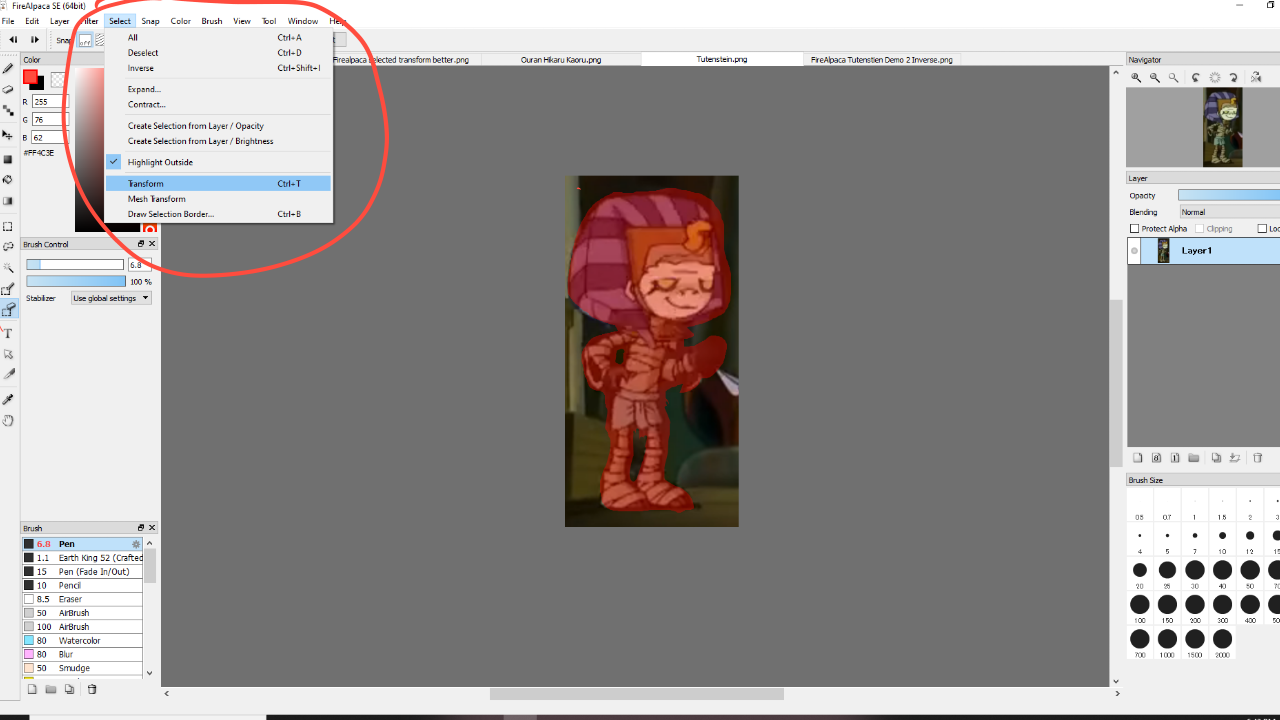1280x720 pixels.
Task: Create a new brush in Brush panel
Action: click(x=32, y=689)
